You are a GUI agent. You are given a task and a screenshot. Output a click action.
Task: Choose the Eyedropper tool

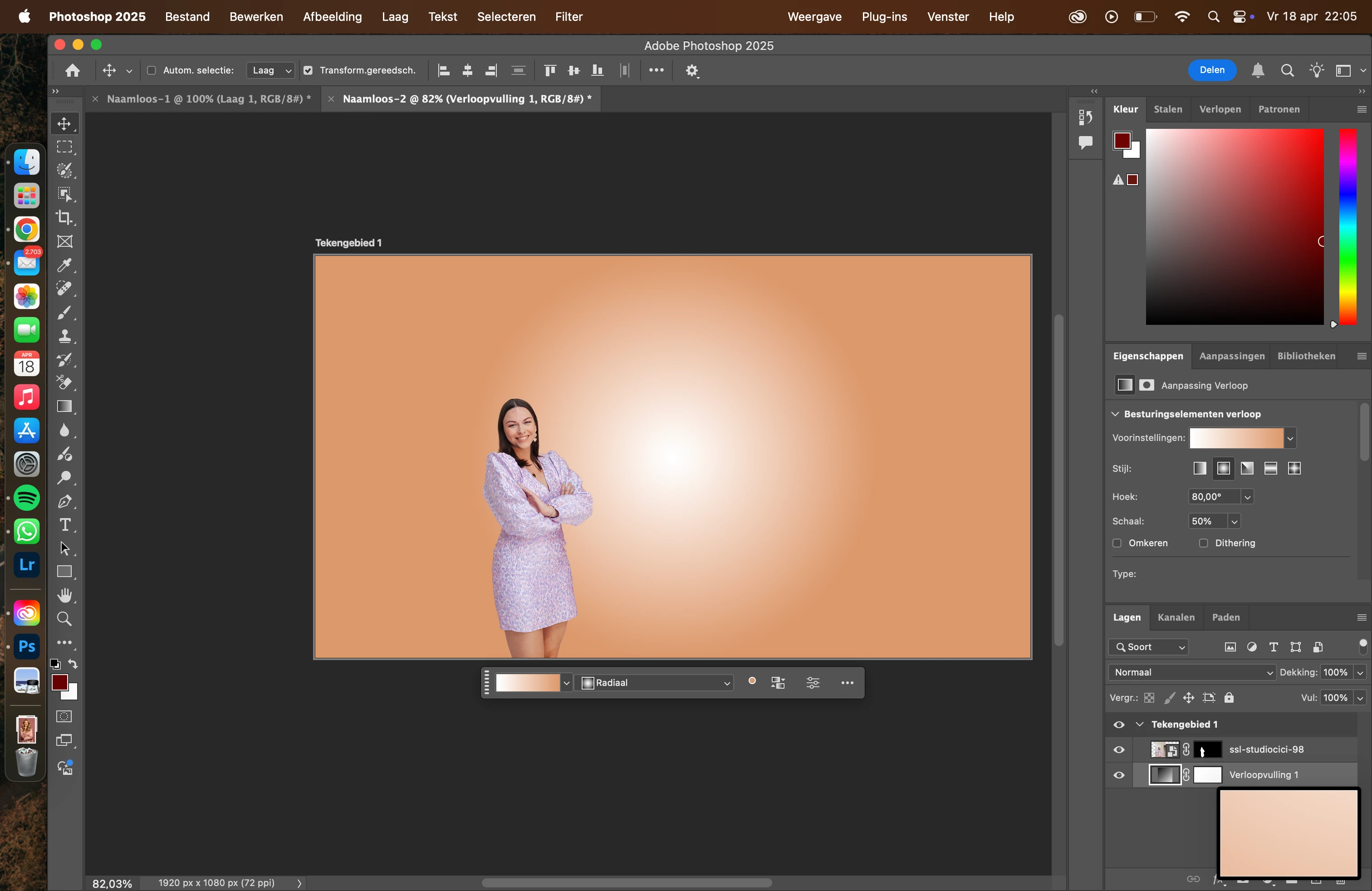pyautogui.click(x=64, y=265)
